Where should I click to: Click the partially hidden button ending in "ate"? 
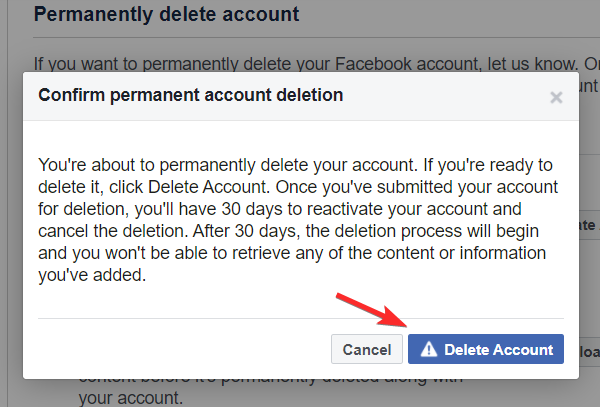pos(588,226)
